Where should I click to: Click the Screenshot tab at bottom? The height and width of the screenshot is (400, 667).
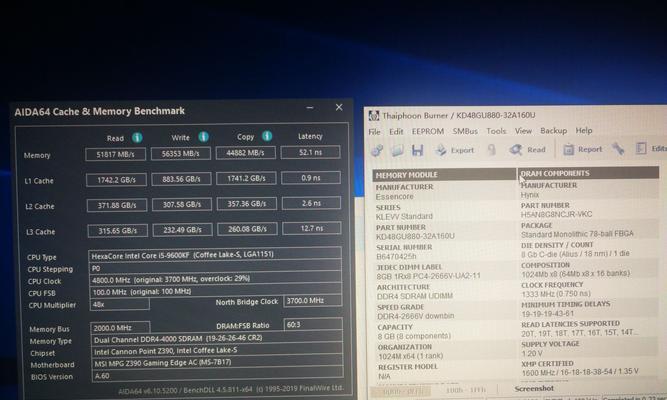(534, 388)
